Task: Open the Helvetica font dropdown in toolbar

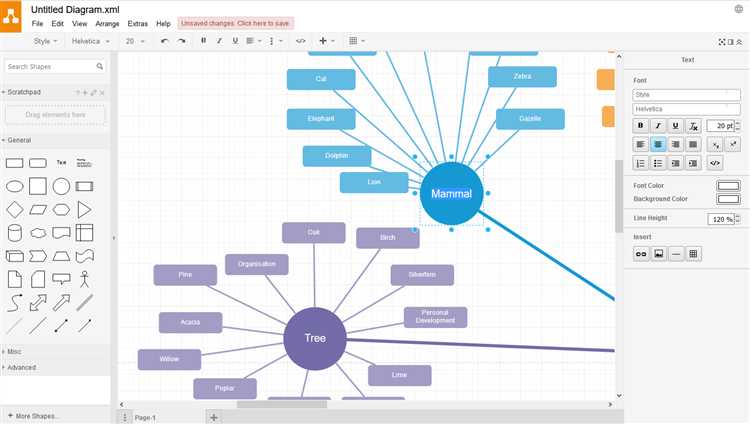Action: point(90,41)
